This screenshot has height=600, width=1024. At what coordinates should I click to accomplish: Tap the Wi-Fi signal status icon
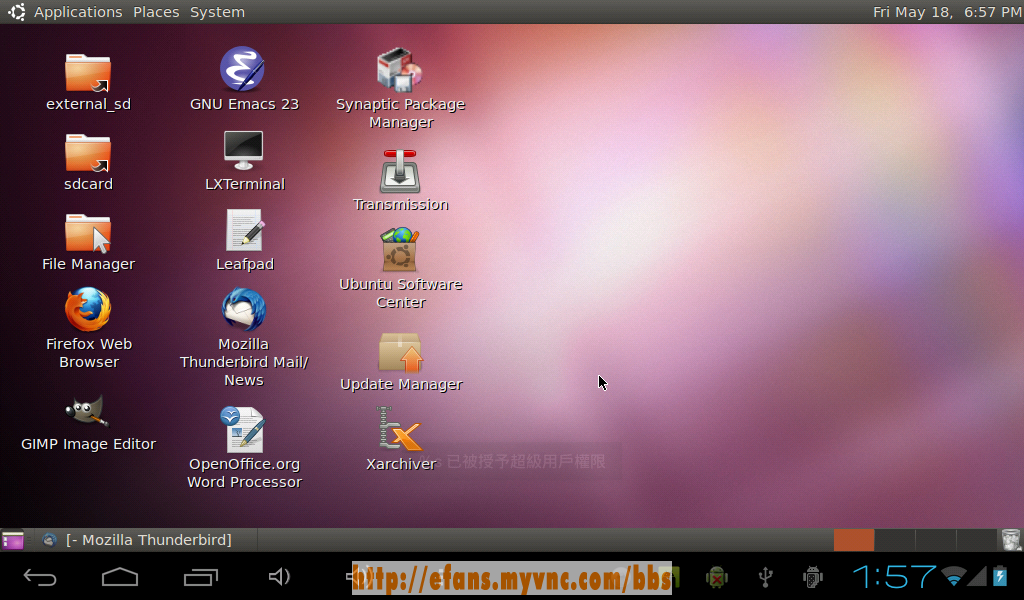pos(953,576)
